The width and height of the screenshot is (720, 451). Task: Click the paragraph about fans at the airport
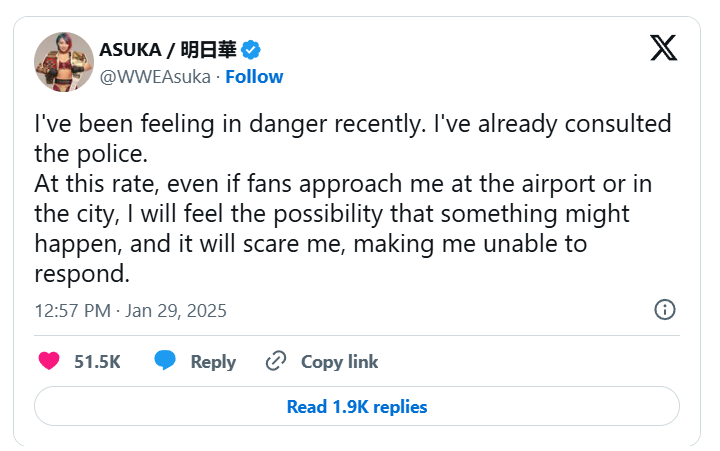coord(340,214)
